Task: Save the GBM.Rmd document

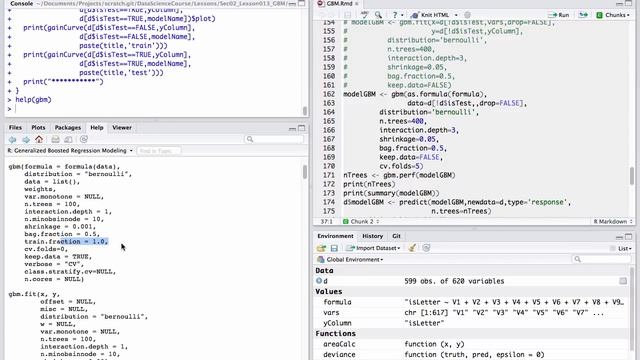Action: coord(347,15)
